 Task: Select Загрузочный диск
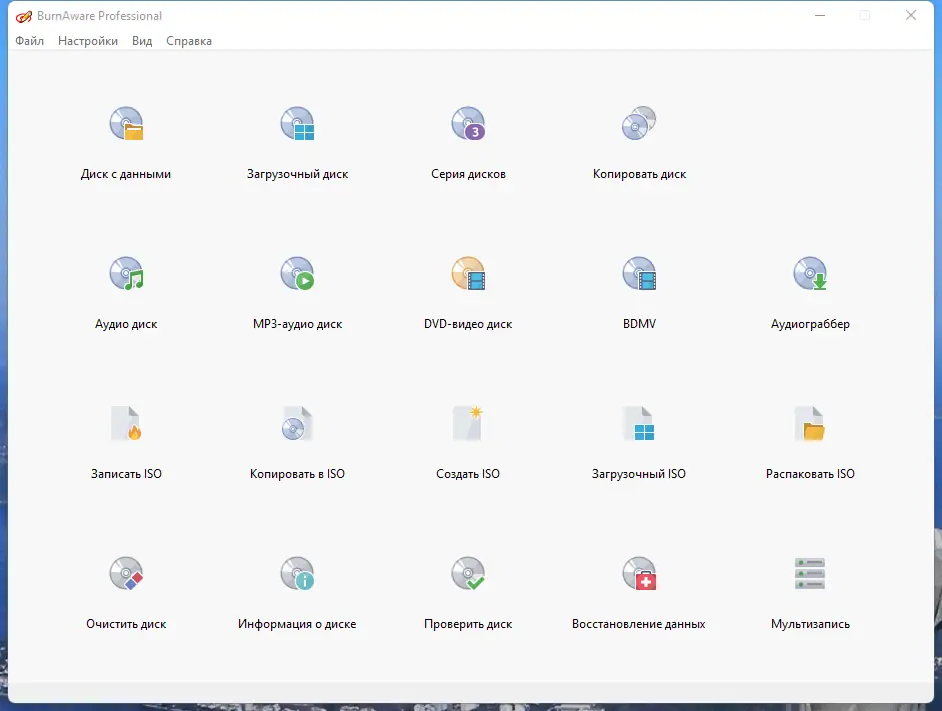pos(297,140)
